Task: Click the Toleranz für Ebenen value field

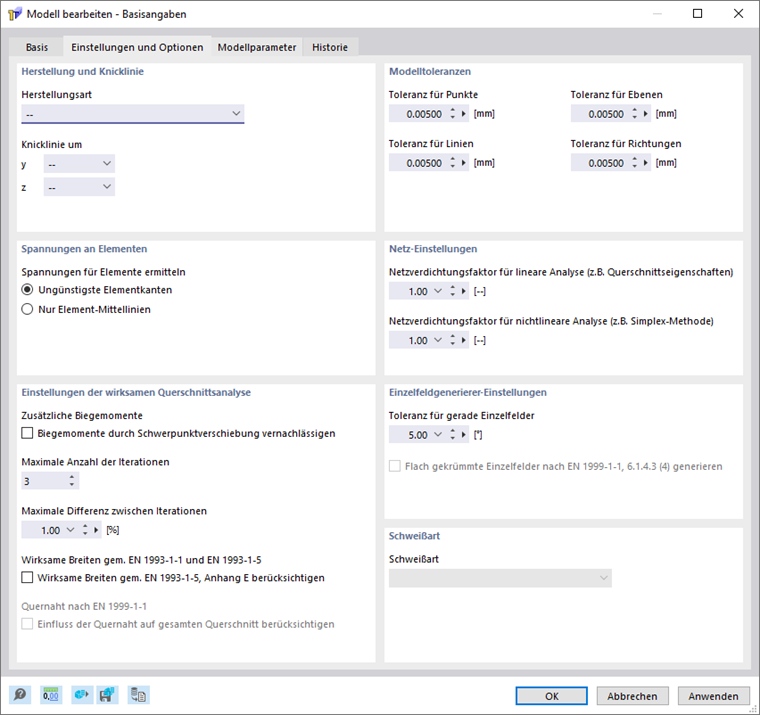Action: [601, 114]
